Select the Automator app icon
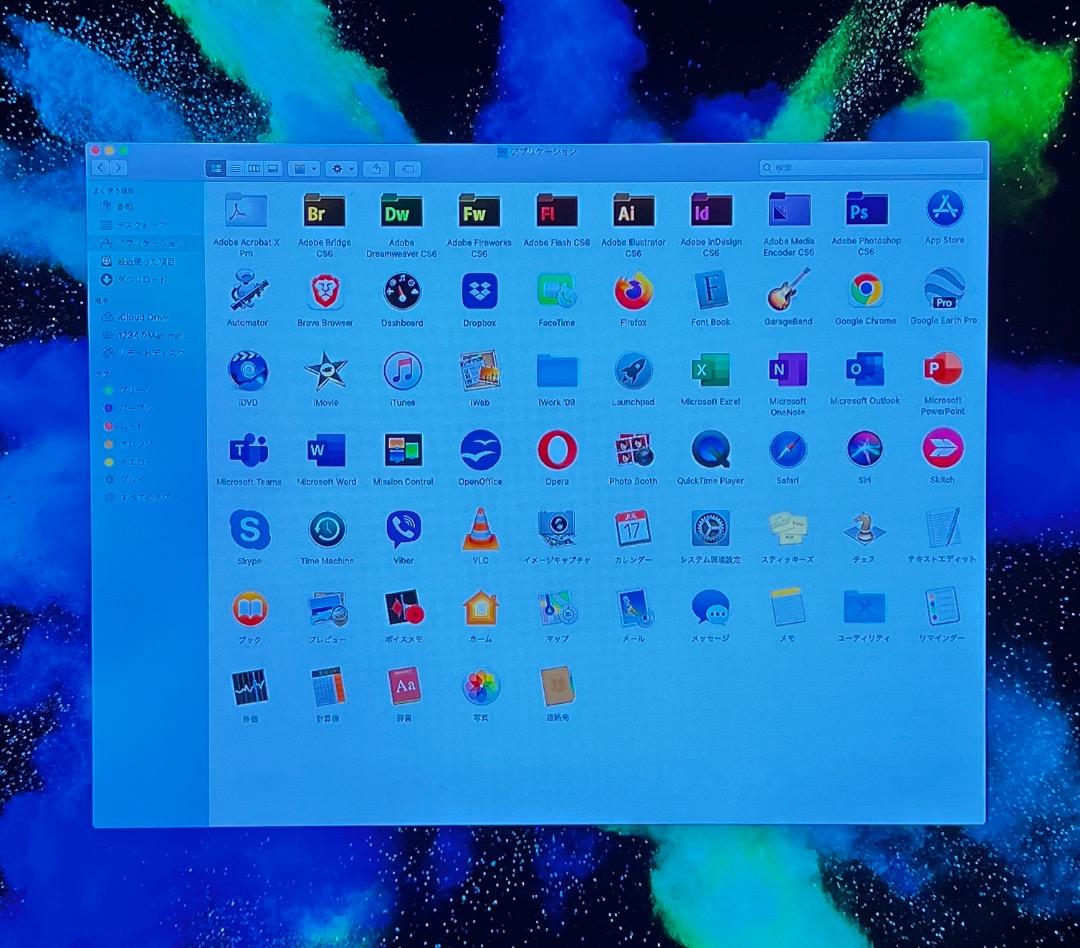1080x948 pixels. [x=247, y=291]
